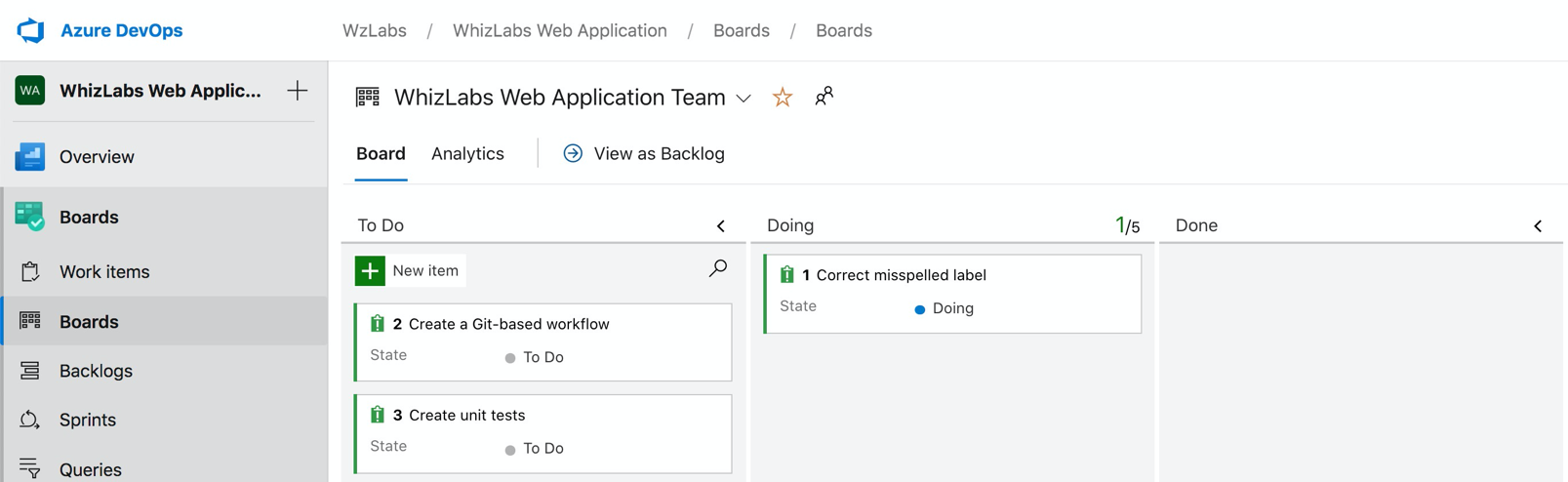Open card Create unit tests
This screenshot has height=482, width=1568.
[x=466, y=415]
